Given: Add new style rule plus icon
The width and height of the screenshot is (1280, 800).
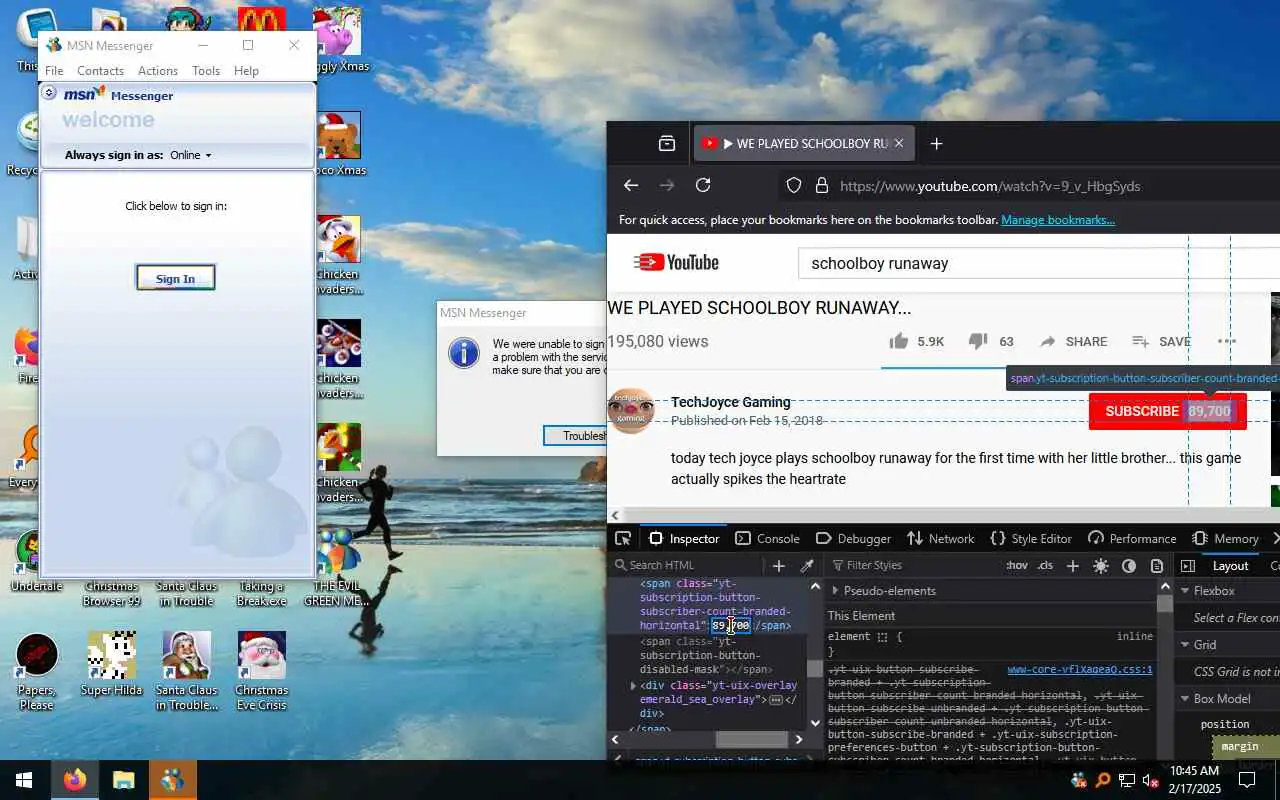Looking at the screenshot, I should pyautogui.click(x=1073, y=565).
